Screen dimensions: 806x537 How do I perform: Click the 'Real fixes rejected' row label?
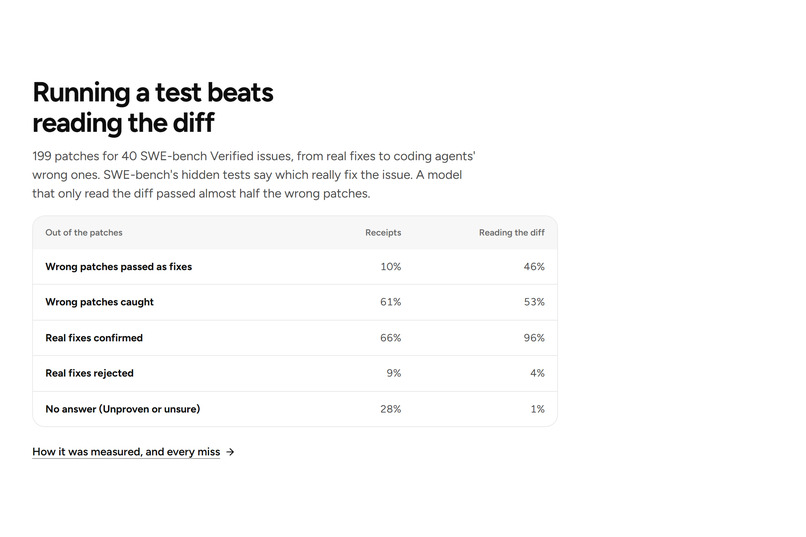pyautogui.click(x=89, y=373)
